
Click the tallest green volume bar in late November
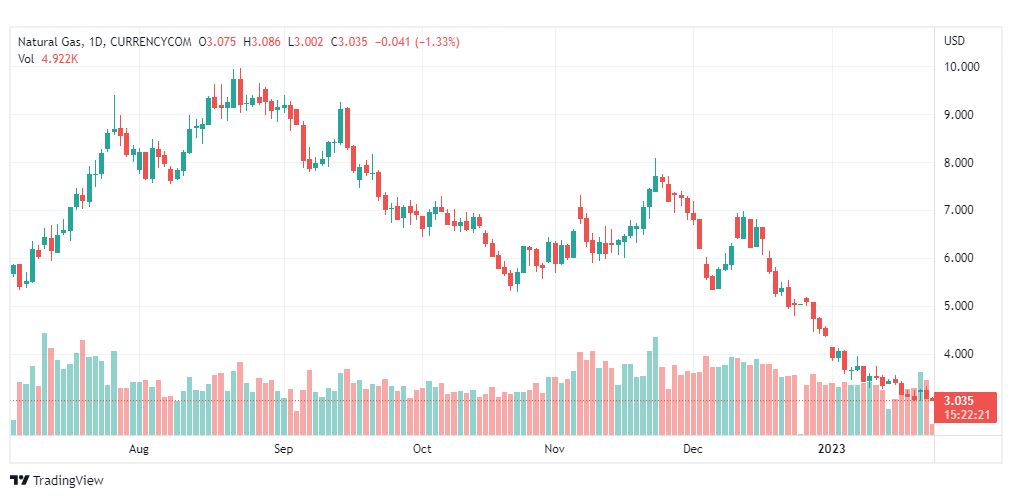click(x=655, y=386)
